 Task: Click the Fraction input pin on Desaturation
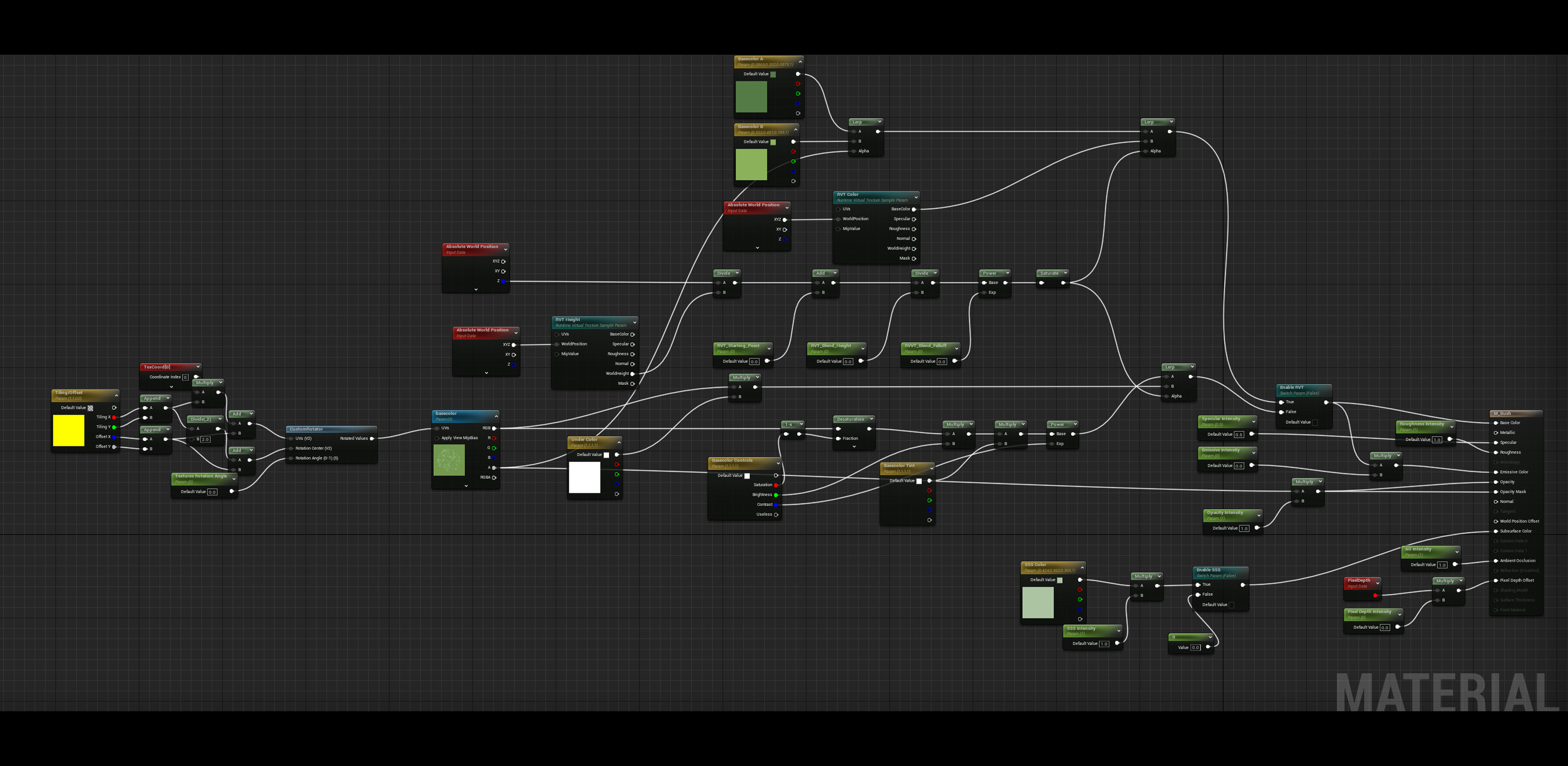click(x=838, y=438)
